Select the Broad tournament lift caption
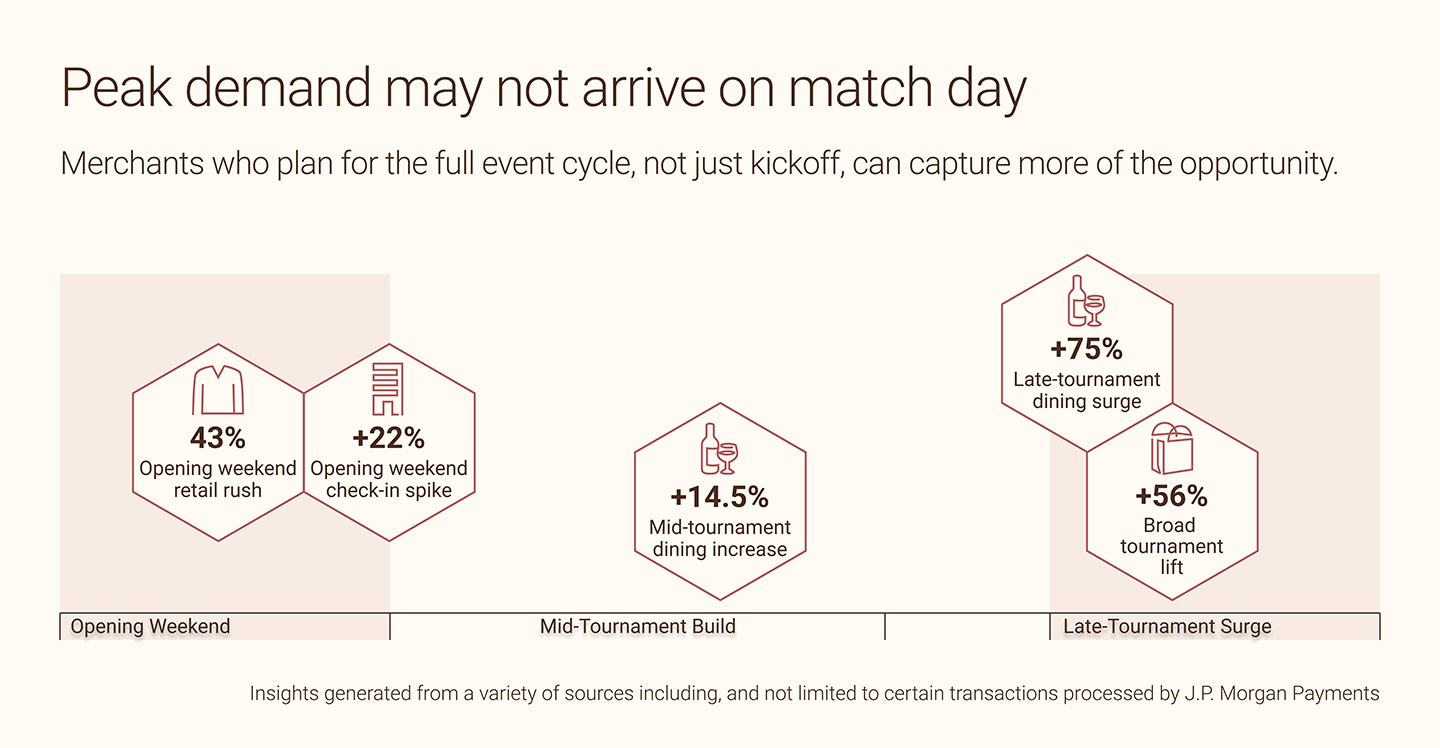 tap(1171, 546)
